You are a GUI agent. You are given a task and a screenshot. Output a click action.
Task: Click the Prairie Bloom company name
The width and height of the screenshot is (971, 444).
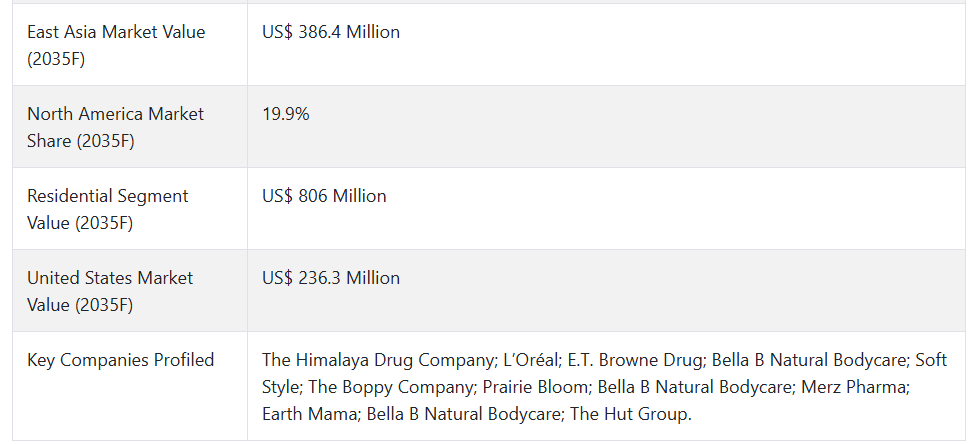[534, 387]
